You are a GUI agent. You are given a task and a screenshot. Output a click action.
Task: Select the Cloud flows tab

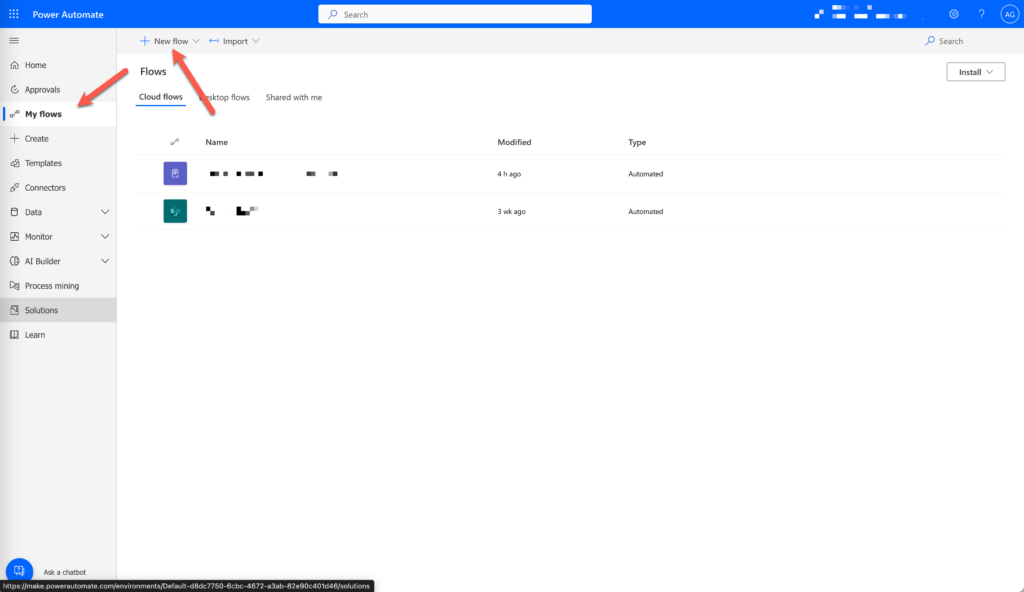pyautogui.click(x=161, y=97)
